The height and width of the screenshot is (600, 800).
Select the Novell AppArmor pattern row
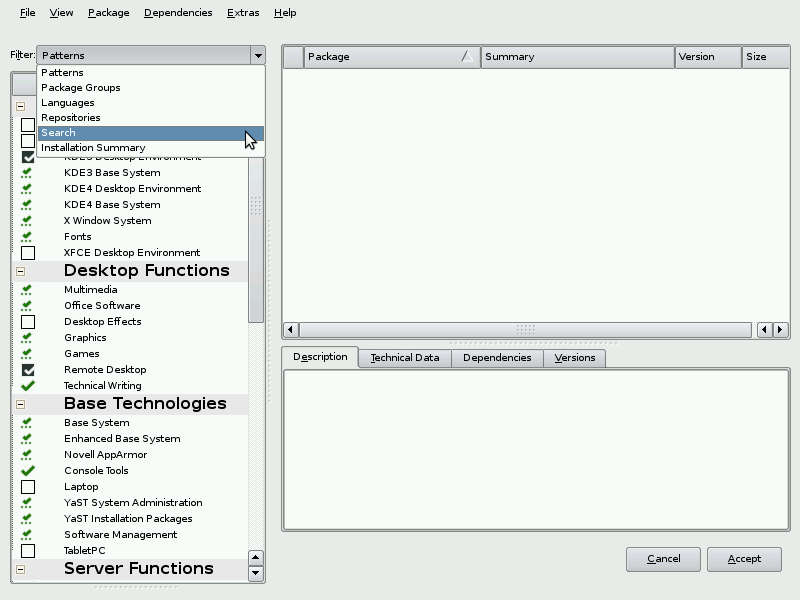130,455
